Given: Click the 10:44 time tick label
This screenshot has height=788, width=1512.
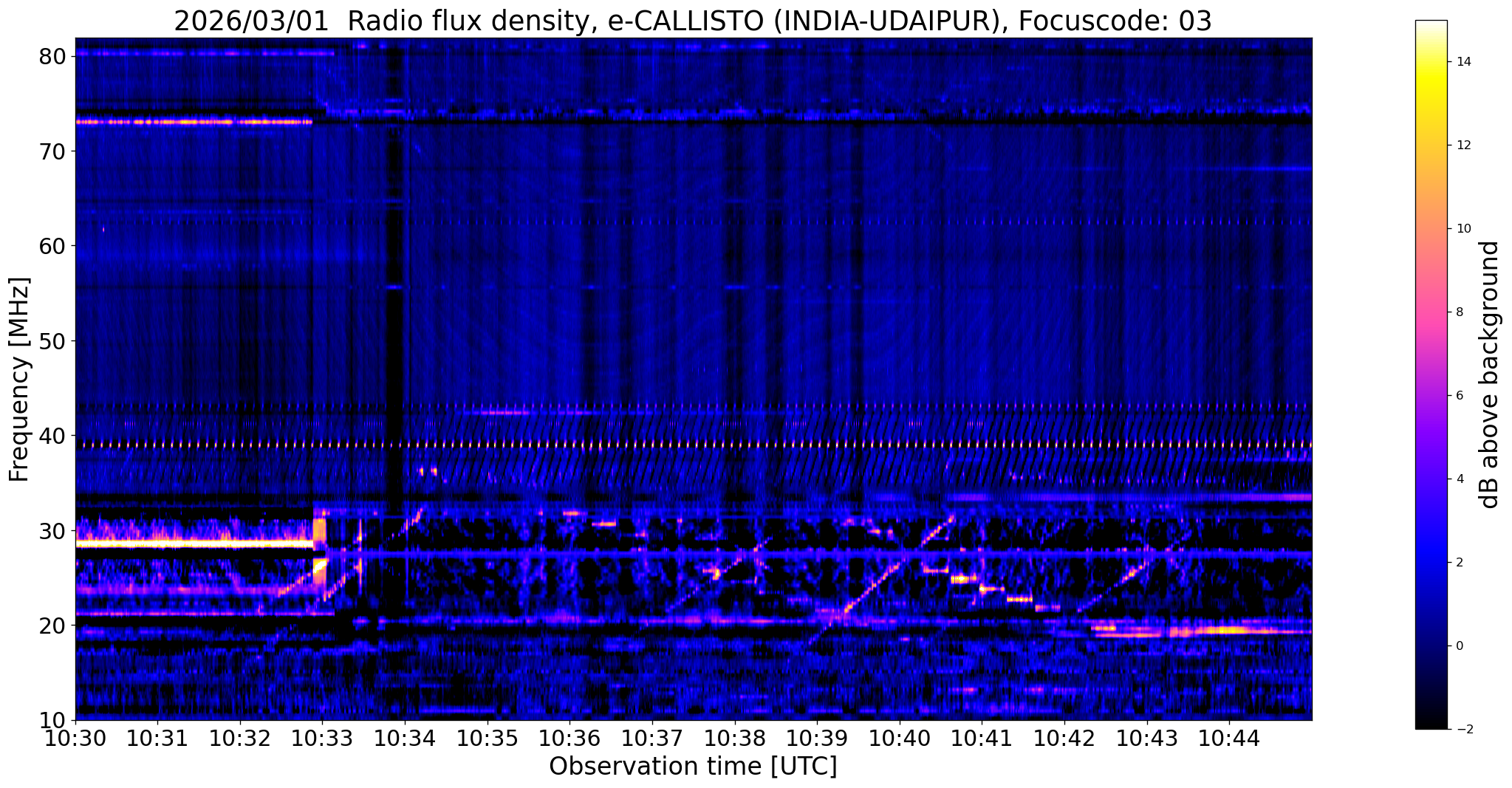Looking at the screenshot, I should point(1230,738).
